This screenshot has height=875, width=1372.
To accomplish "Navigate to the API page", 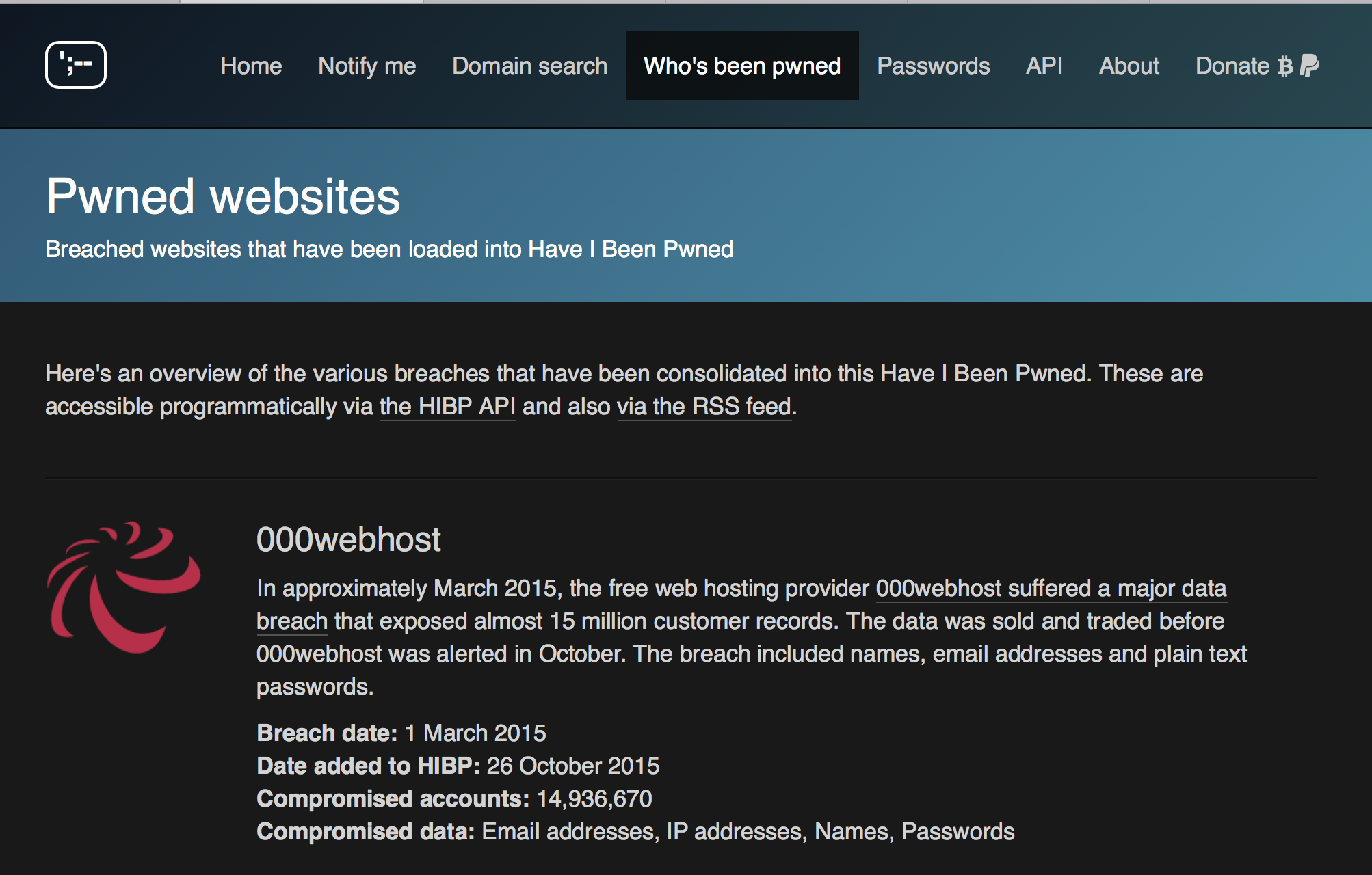I will 1044,66.
